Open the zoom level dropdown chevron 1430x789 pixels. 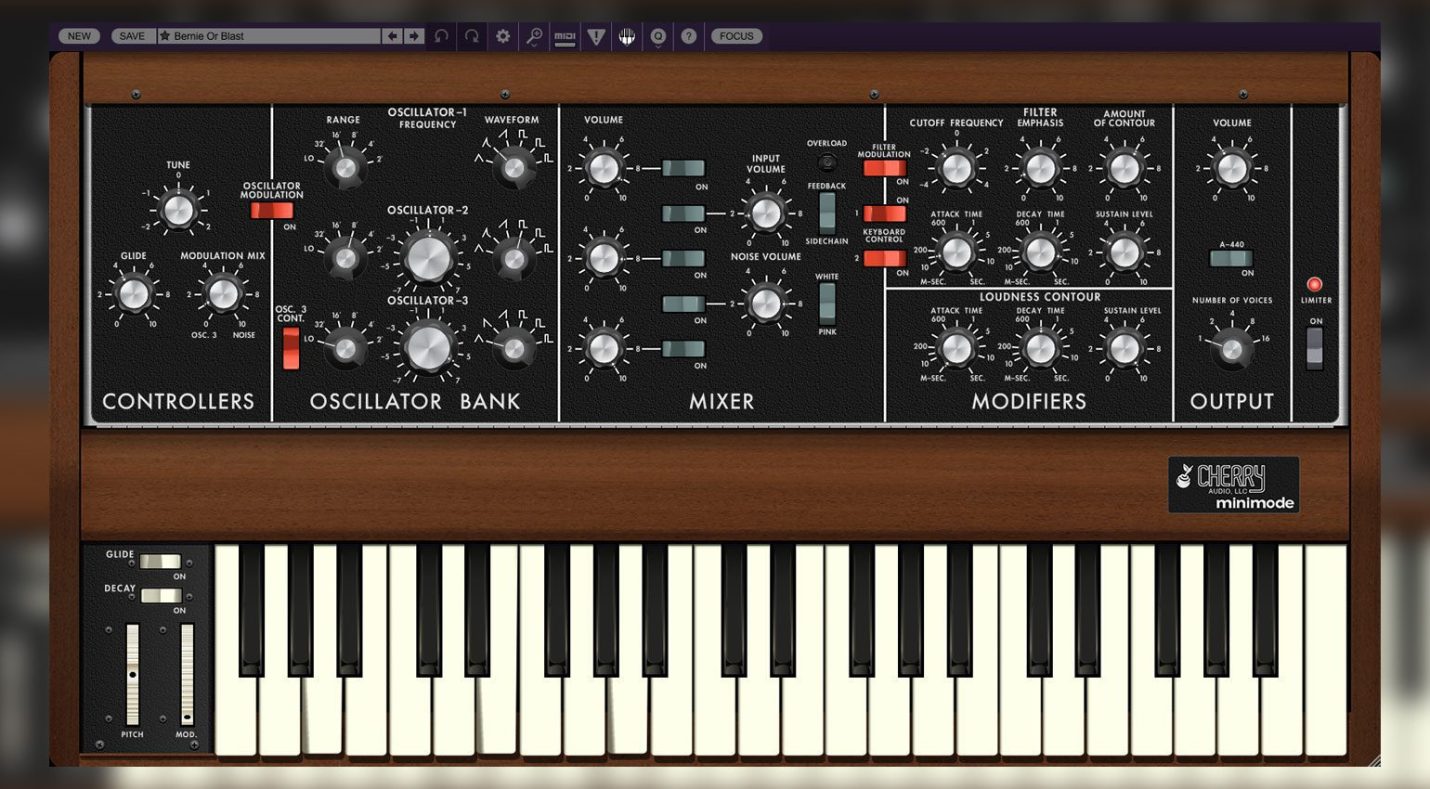pos(535,46)
